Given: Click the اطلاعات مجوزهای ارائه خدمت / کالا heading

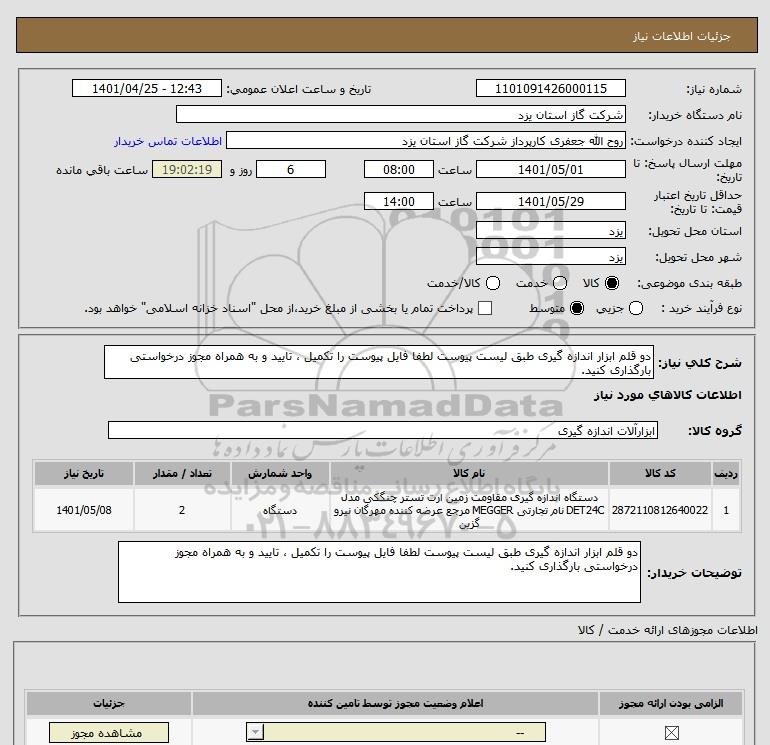Looking at the screenshot, I should point(668,630).
